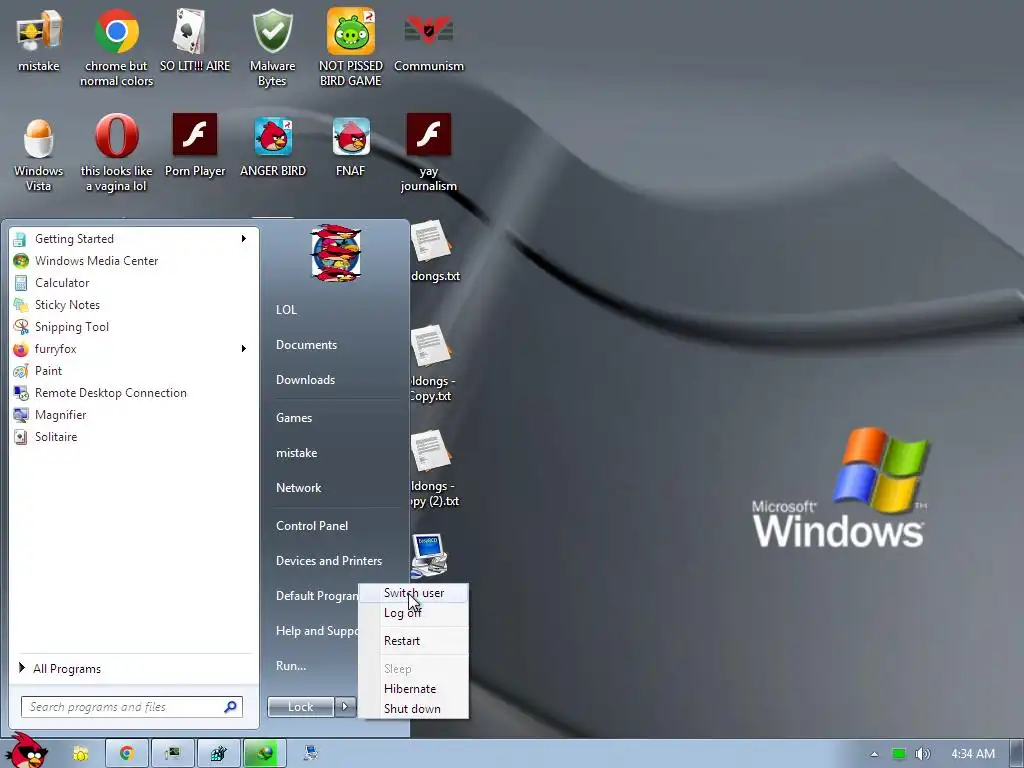
Task: Open the clock showing 4:34 AM
Action: tap(973, 754)
